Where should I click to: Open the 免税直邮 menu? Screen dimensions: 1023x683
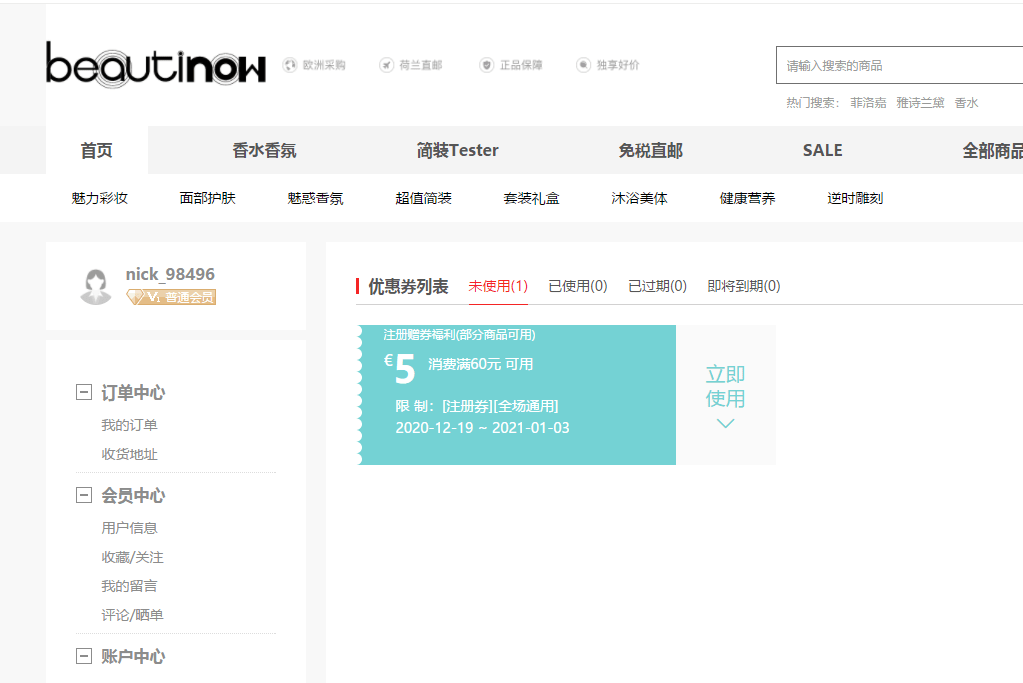pyautogui.click(x=650, y=150)
